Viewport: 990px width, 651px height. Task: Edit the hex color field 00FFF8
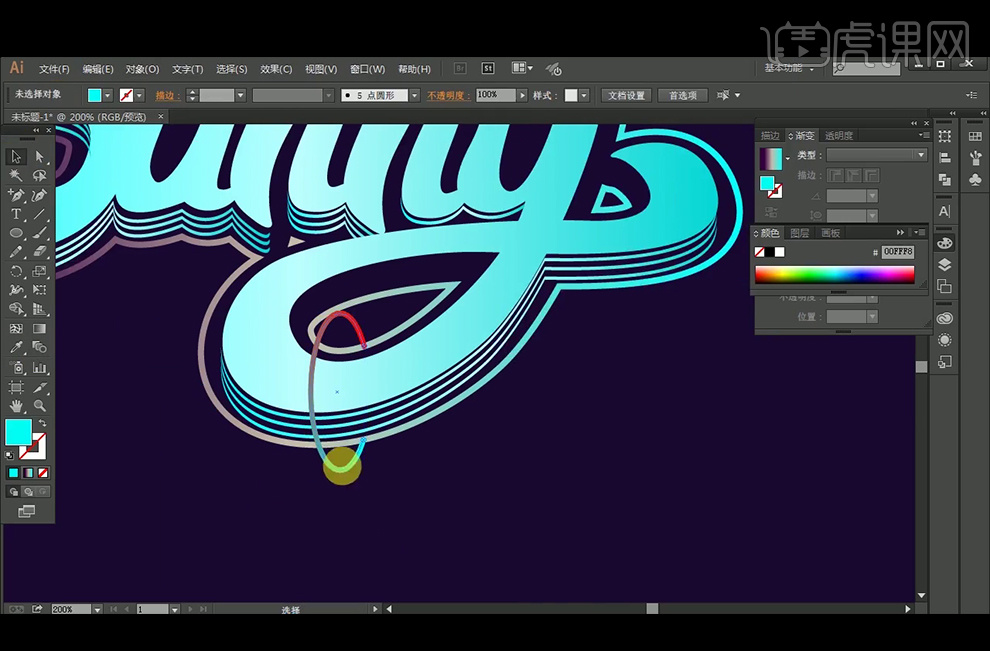click(898, 252)
